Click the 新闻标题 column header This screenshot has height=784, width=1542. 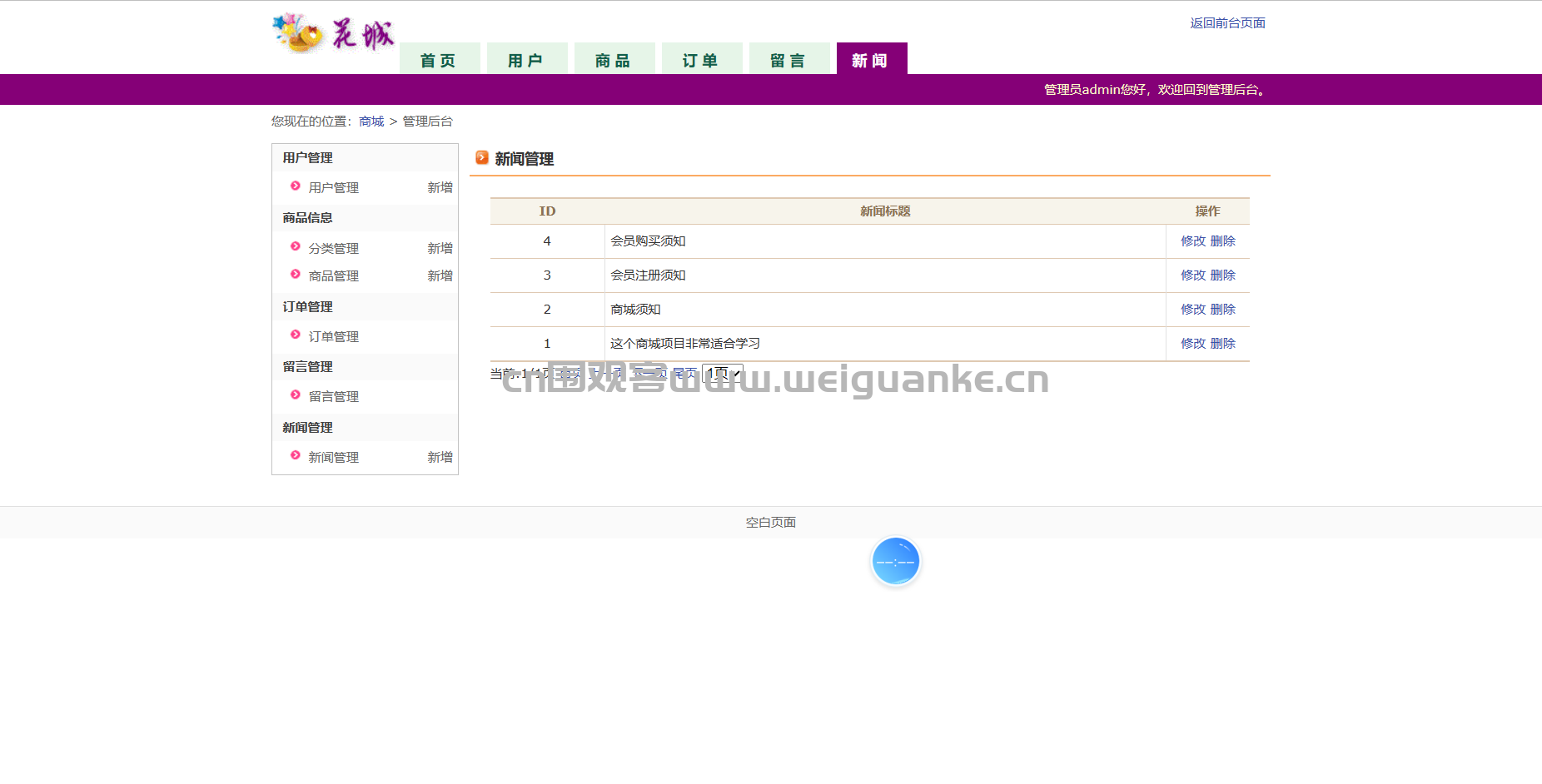pos(885,211)
